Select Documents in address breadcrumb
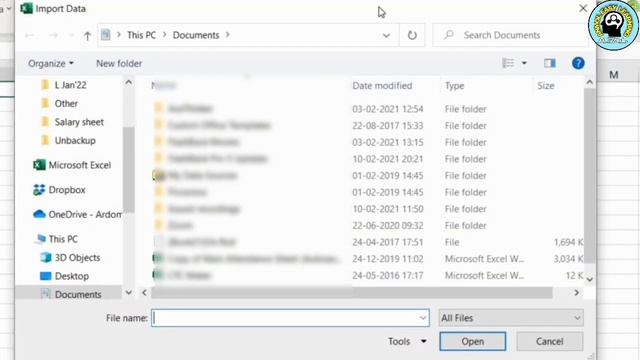The image size is (640, 360). 196,35
